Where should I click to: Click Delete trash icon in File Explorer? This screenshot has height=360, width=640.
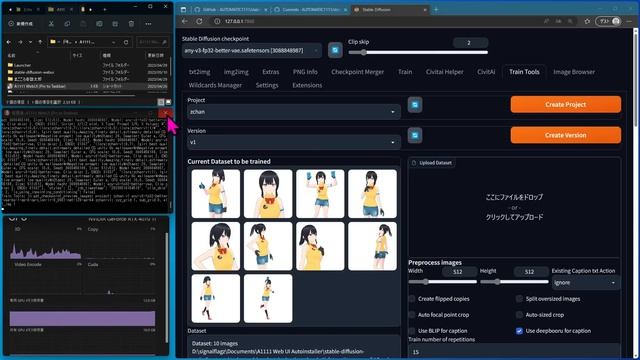tap(131, 24)
